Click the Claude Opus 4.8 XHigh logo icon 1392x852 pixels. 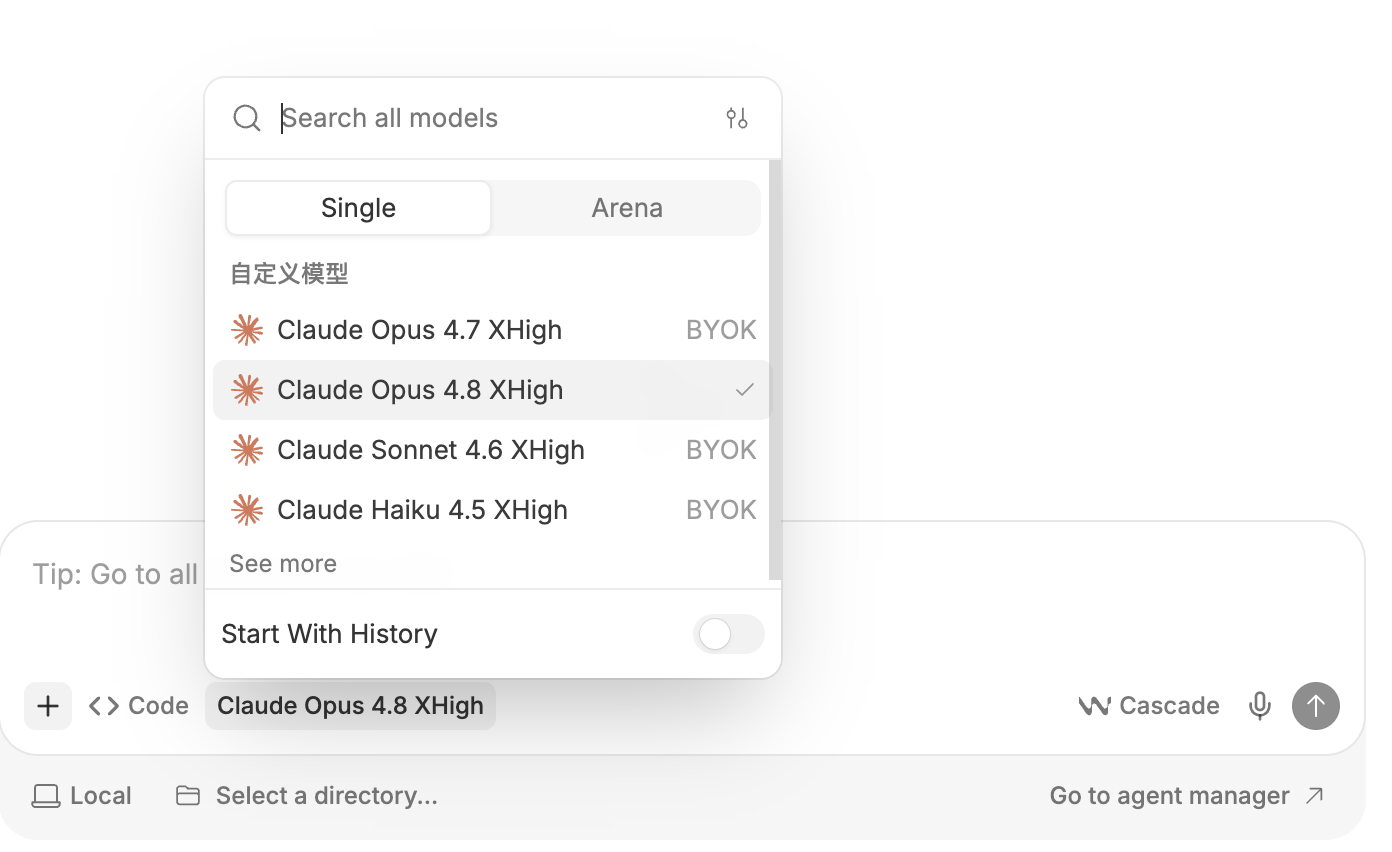tap(247, 390)
